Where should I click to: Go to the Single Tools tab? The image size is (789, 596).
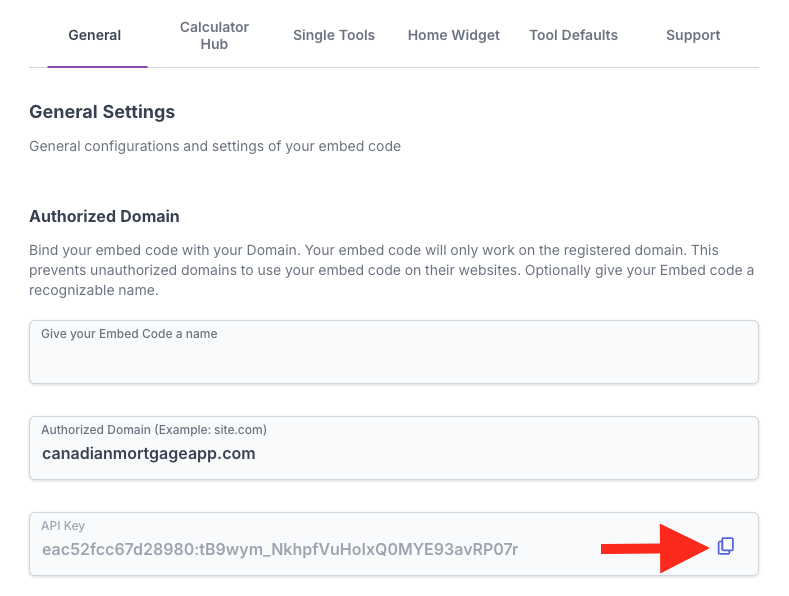click(334, 35)
